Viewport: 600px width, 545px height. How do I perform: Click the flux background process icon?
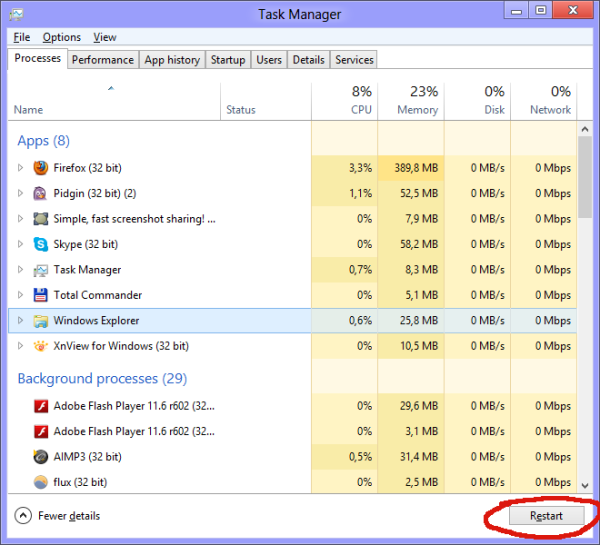click(41, 482)
